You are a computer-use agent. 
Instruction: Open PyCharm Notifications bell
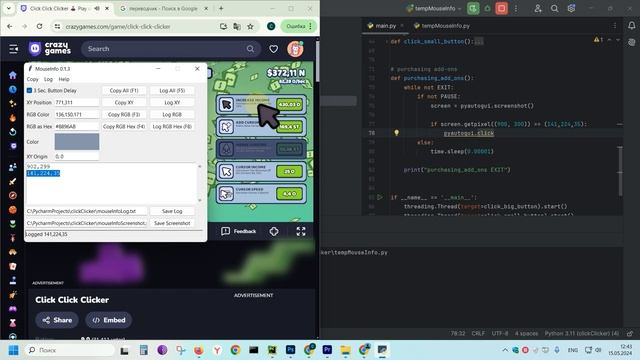(631, 26)
